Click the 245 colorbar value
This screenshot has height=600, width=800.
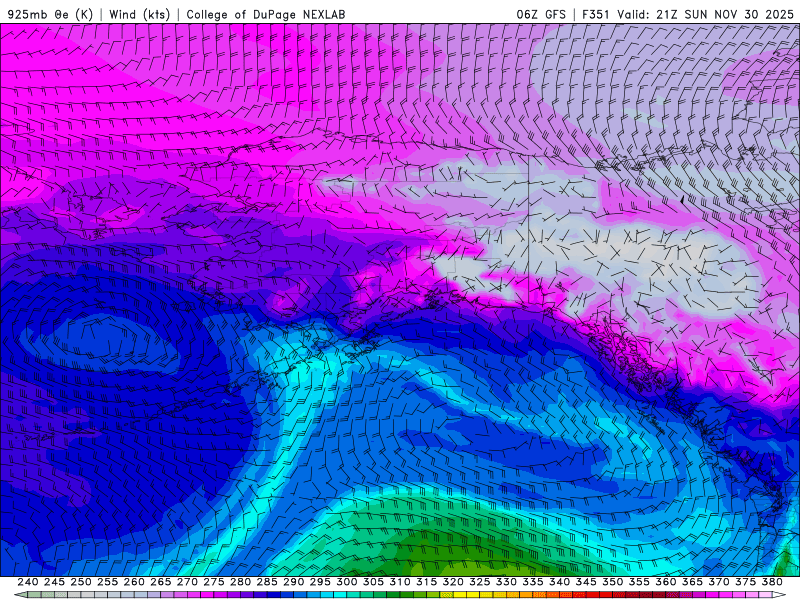pyautogui.click(x=54, y=582)
